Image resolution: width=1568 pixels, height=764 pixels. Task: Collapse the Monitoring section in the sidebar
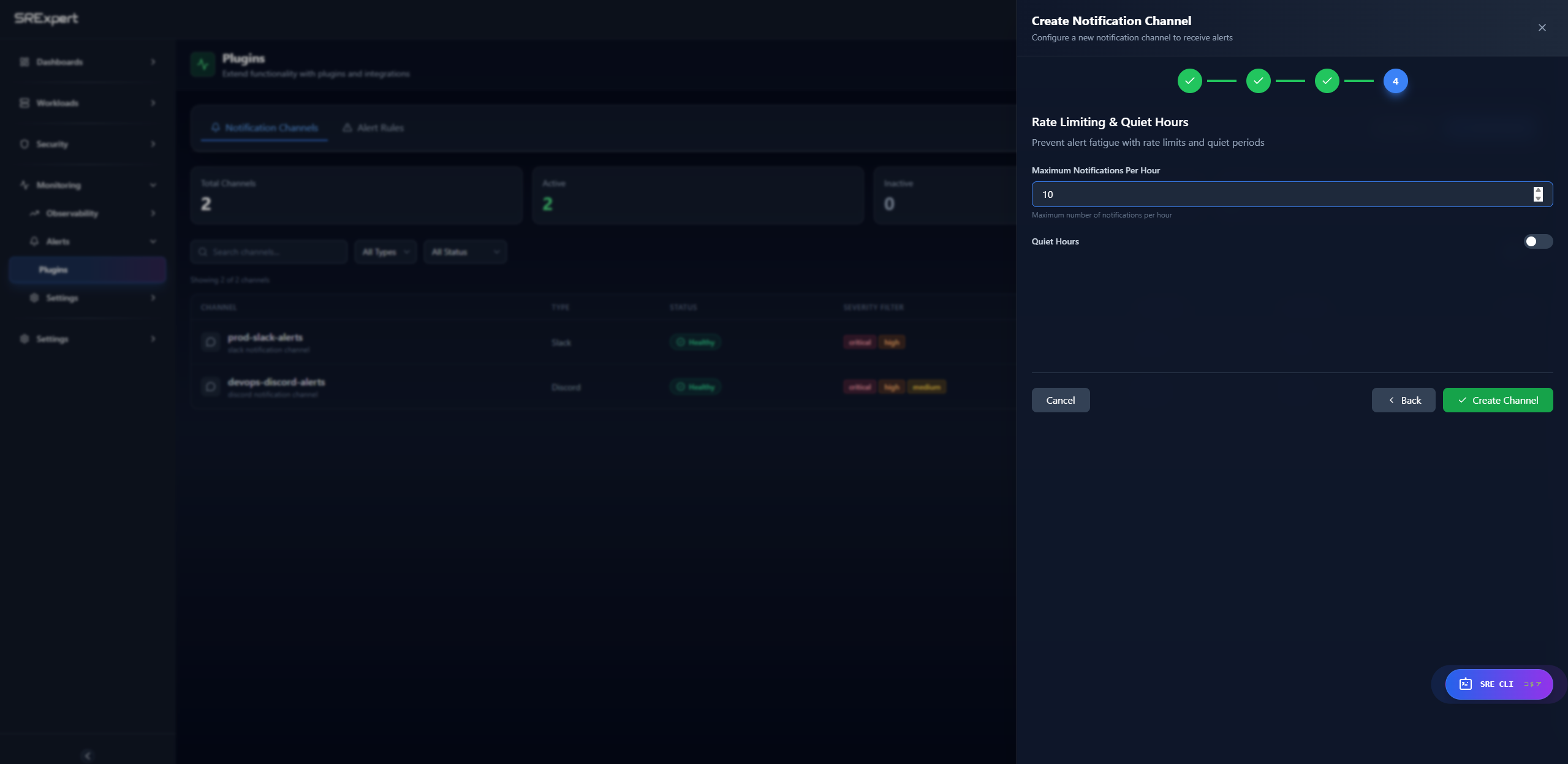[153, 185]
